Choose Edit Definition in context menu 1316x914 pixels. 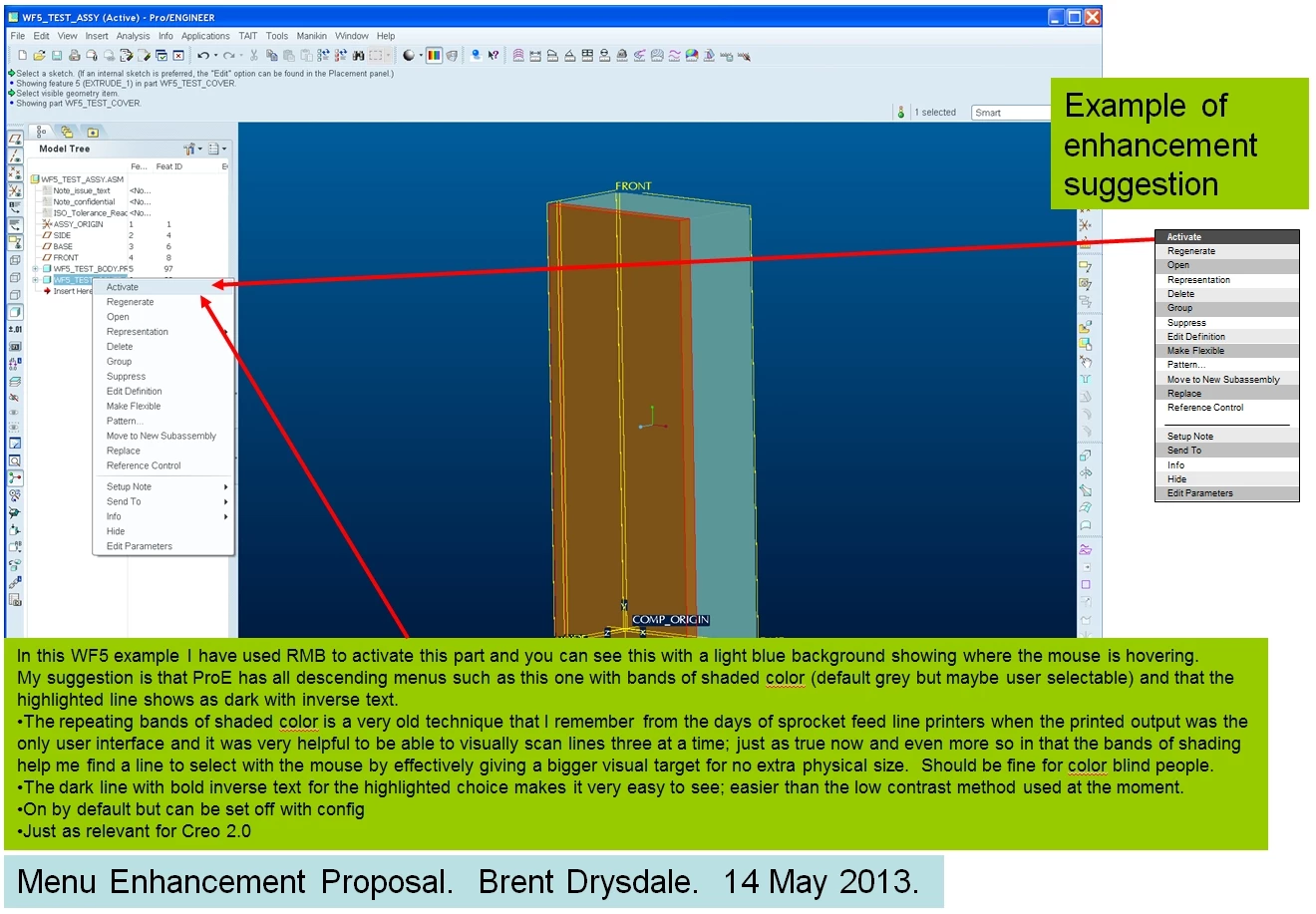(164, 392)
